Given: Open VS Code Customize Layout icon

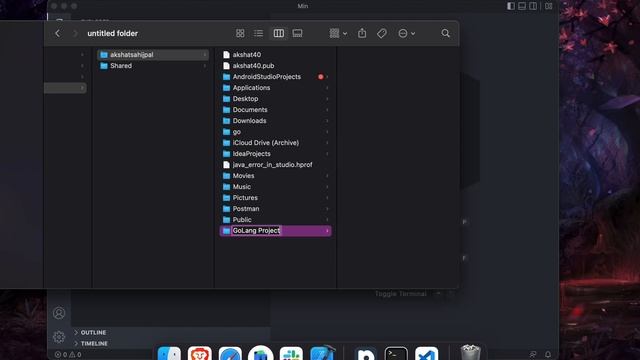Looking at the screenshot, I should tap(549, 6).
